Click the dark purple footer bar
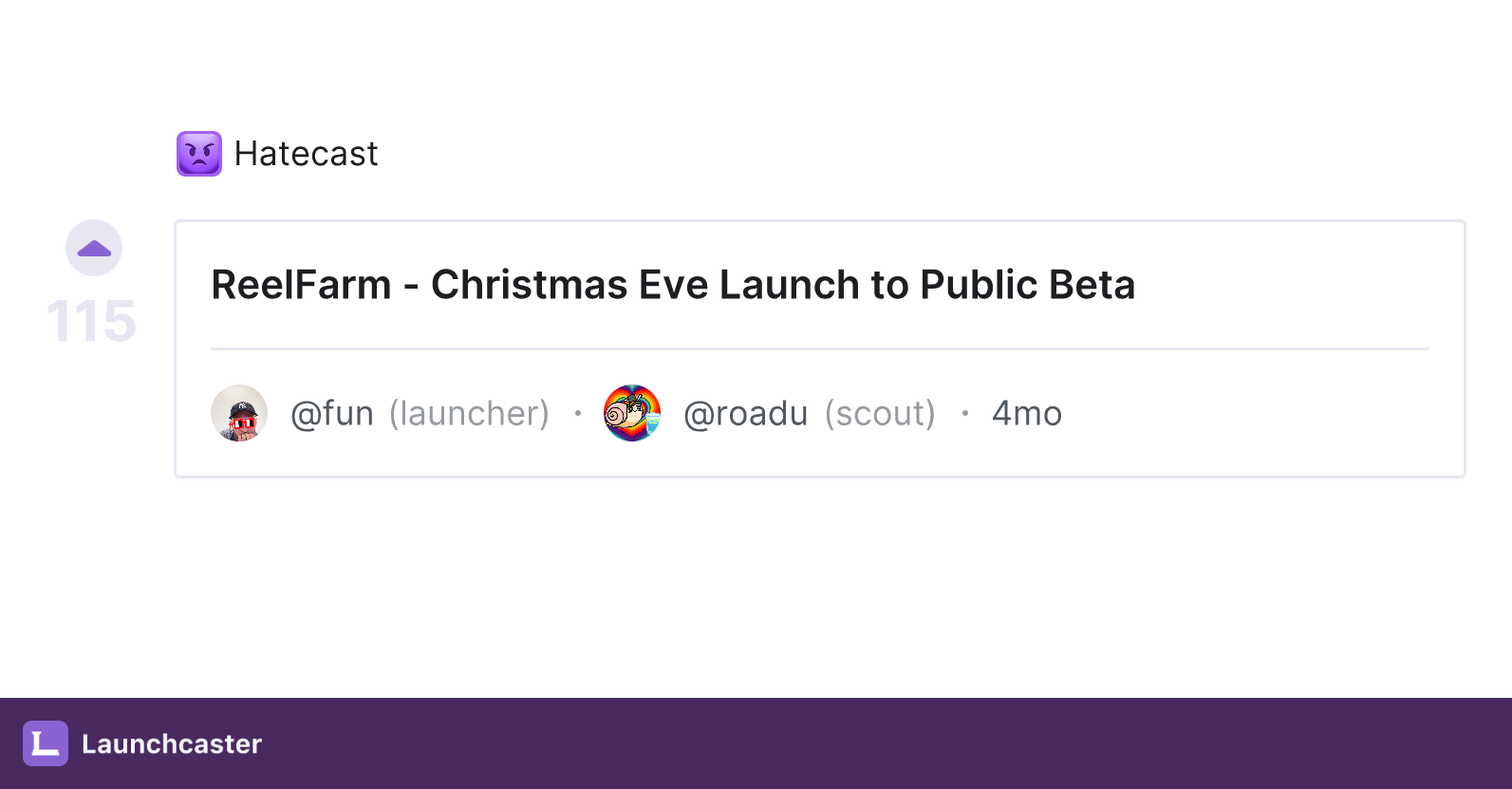The image size is (1512, 789). pyautogui.click(x=756, y=743)
